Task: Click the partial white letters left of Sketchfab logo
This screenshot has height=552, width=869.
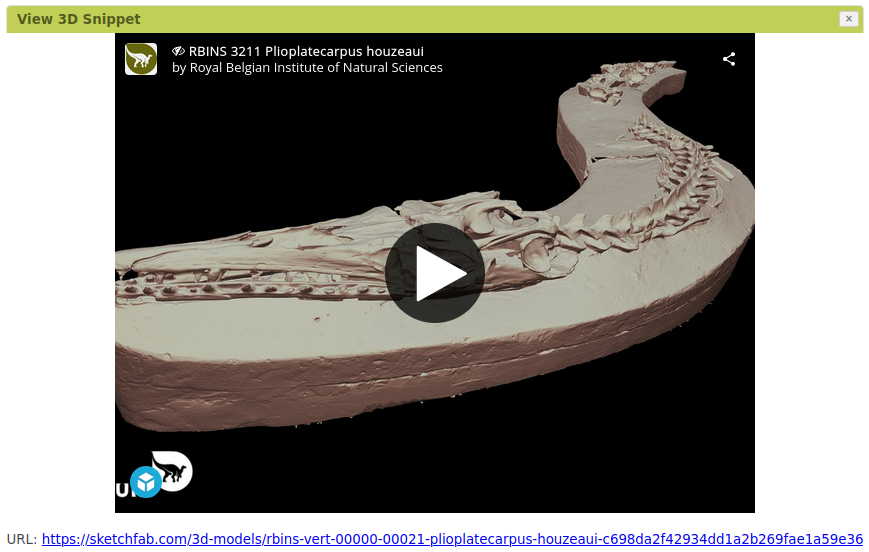Action: (122, 489)
